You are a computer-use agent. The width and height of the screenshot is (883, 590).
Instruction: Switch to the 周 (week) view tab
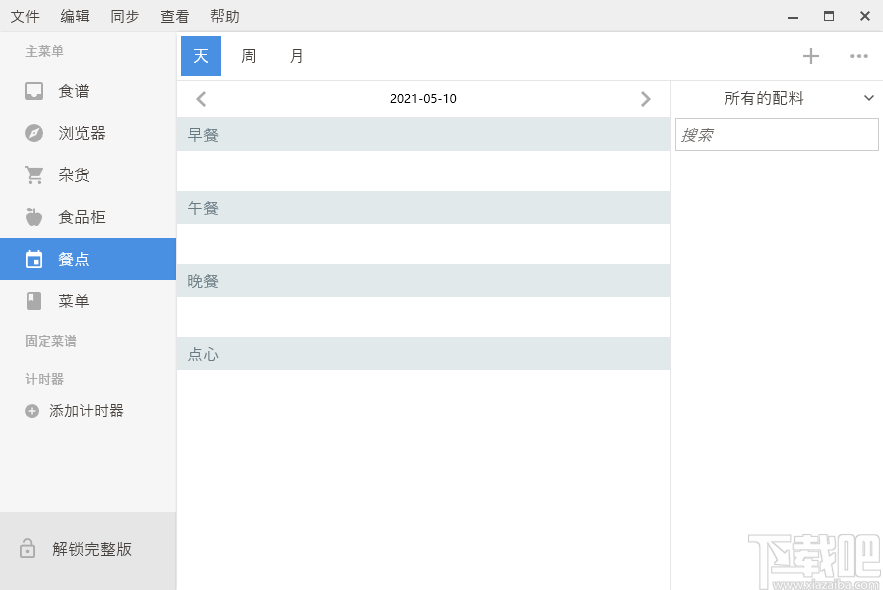tap(248, 56)
